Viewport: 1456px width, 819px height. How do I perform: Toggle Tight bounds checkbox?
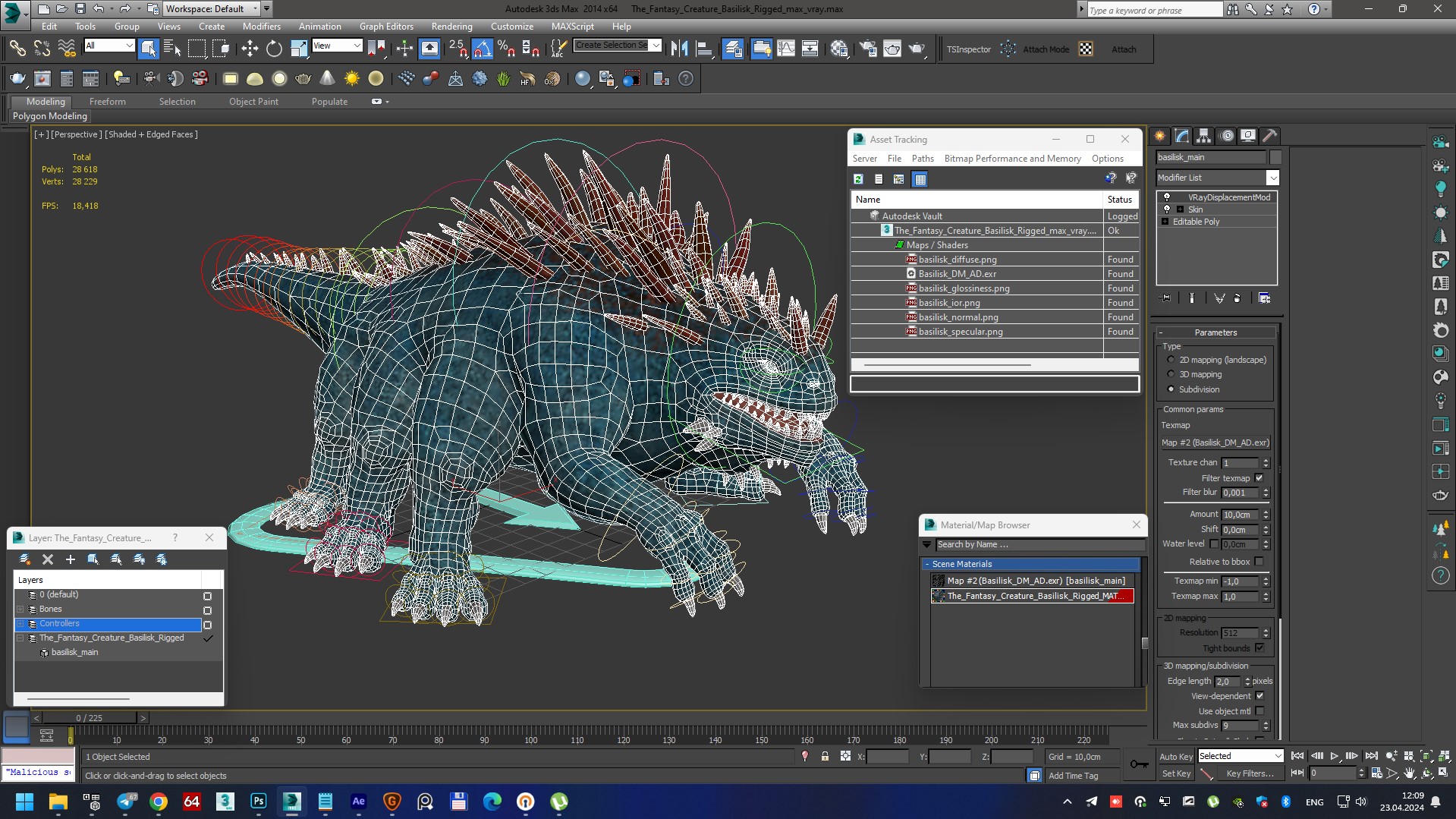[x=1259, y=648]
